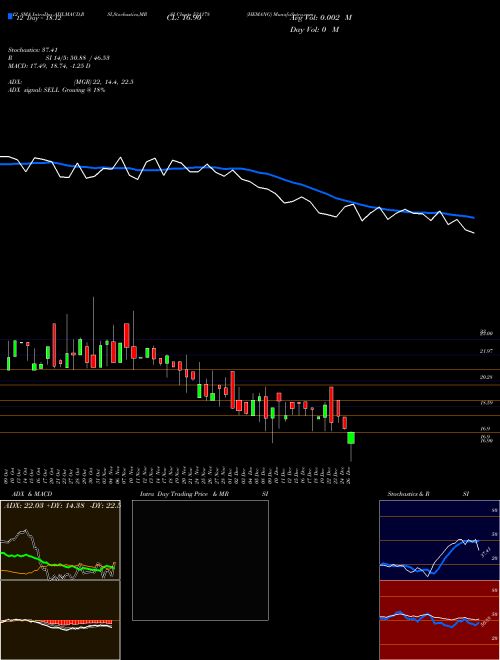Click the rotated 37.41 label in Stochastics chart
This screenshot has width=500, height=660.
(x=485, y=552)
